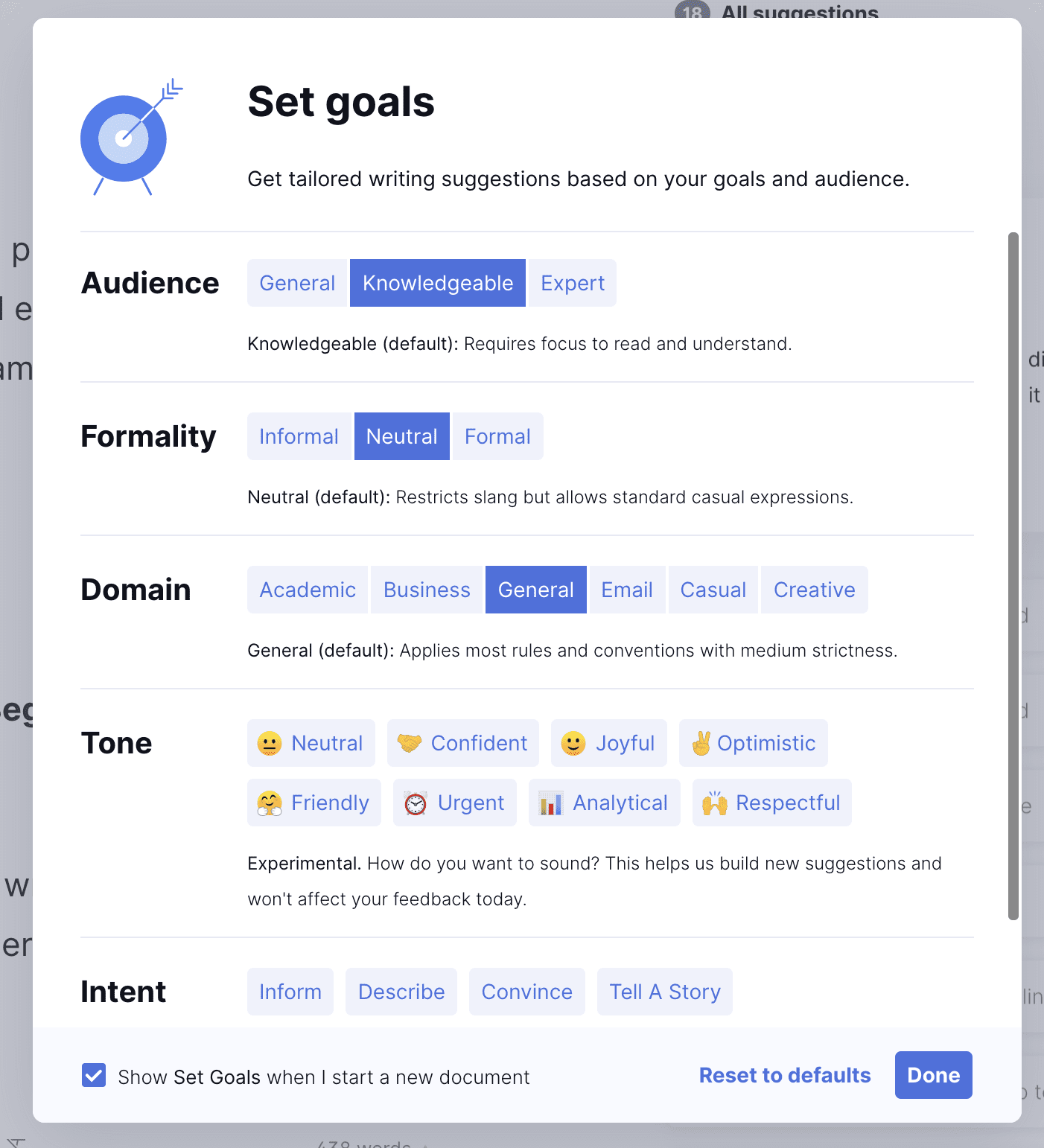Click Reset to defaults
The height and width of the screenshot is (1148, 1044).
[785, 1075]
